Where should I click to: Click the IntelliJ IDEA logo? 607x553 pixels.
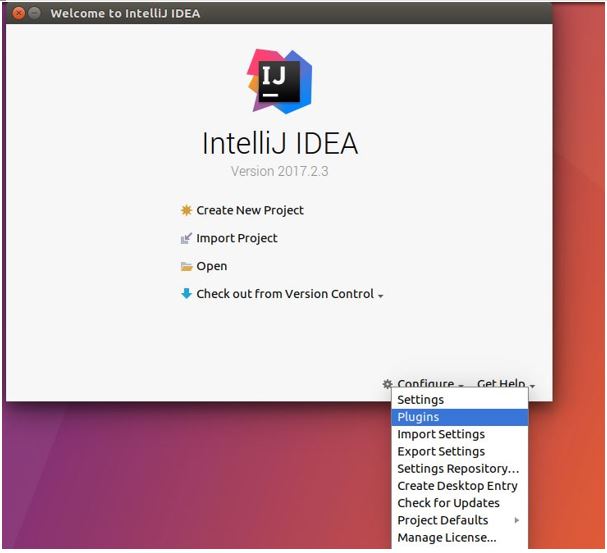coord(279,81)
